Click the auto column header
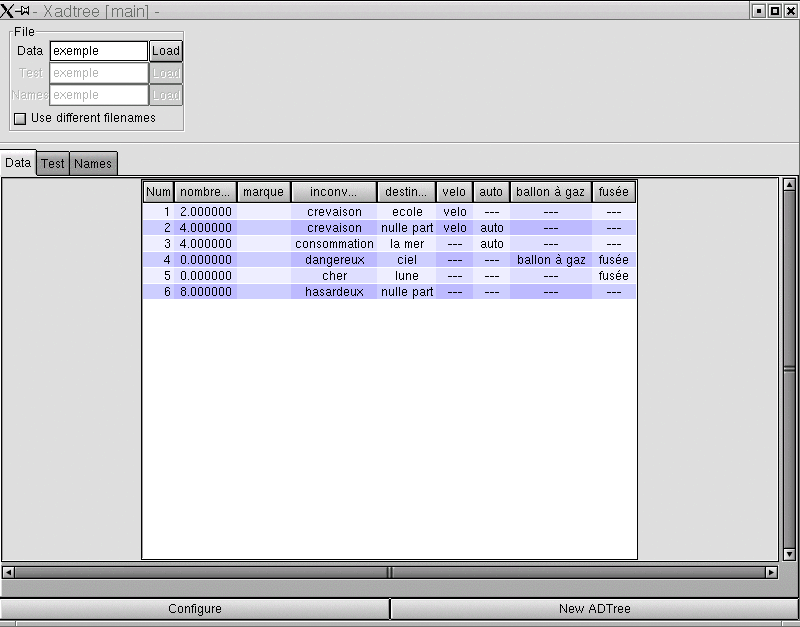This screenshot has width=800, height=627. (x=491, y=192)
